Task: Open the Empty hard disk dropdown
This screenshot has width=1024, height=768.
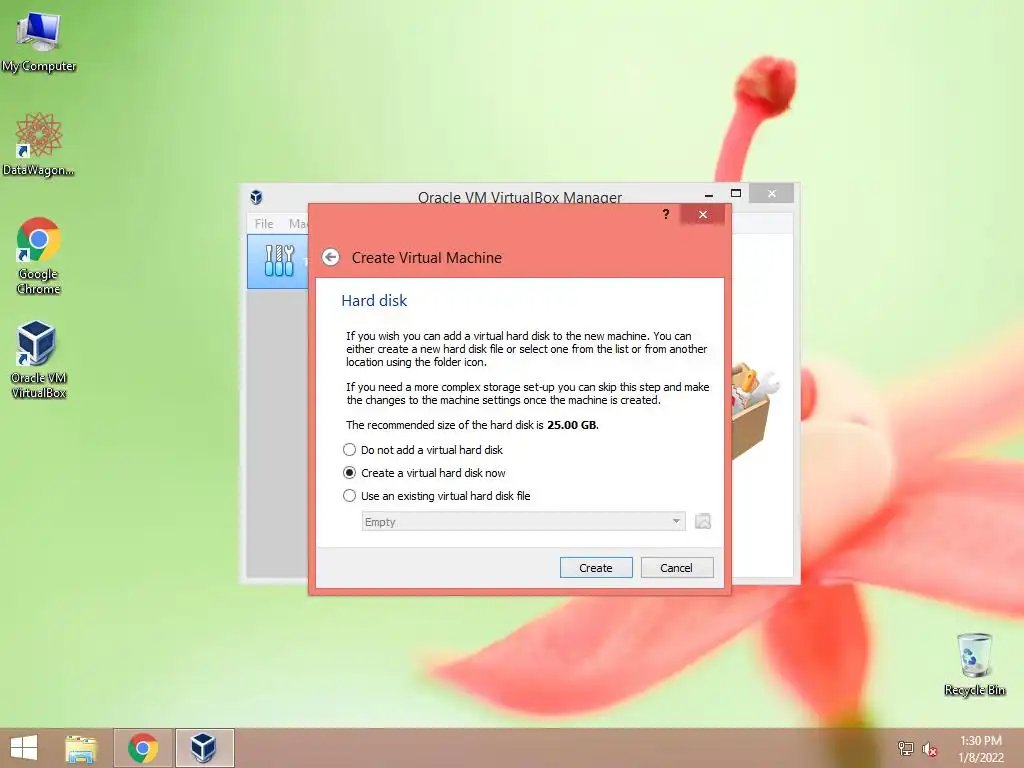Action: click(523, 521)
